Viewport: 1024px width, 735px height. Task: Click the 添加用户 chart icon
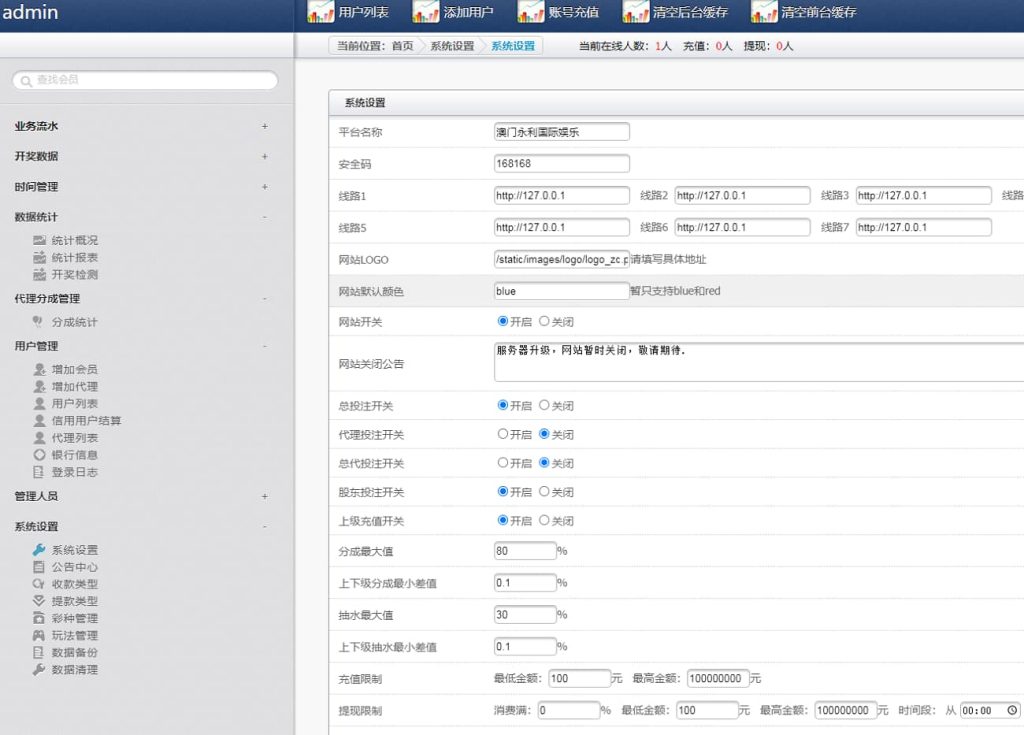(x=425, y=12)
